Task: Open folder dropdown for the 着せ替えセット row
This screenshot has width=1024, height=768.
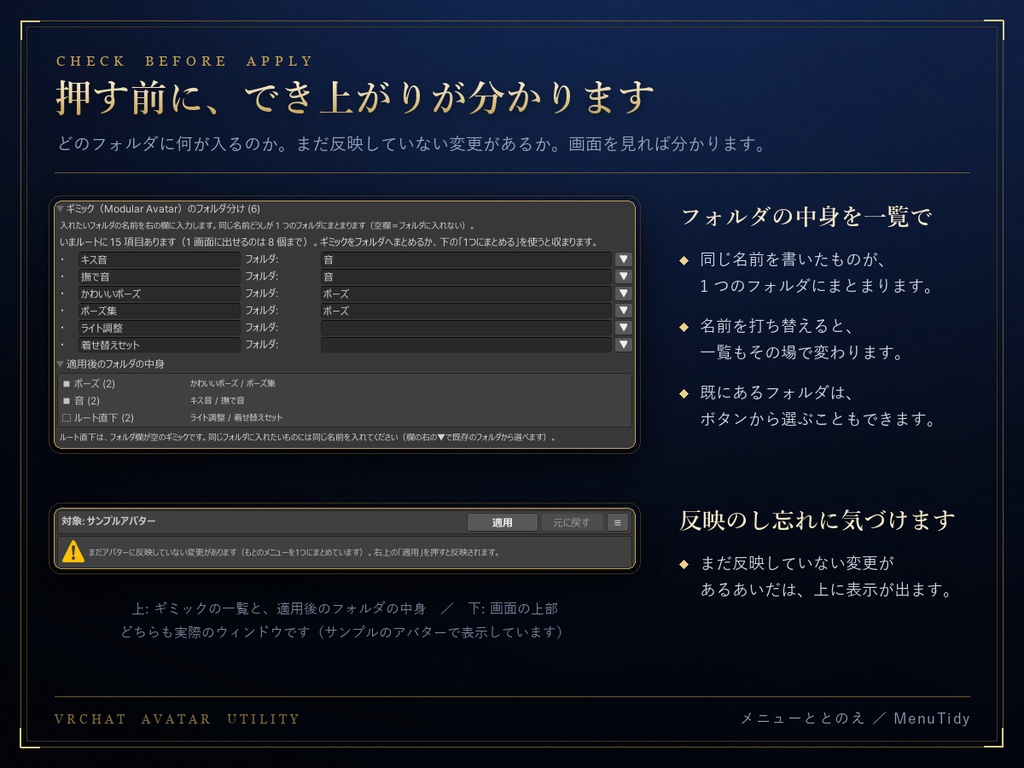Action: click(x=623, y=344)
